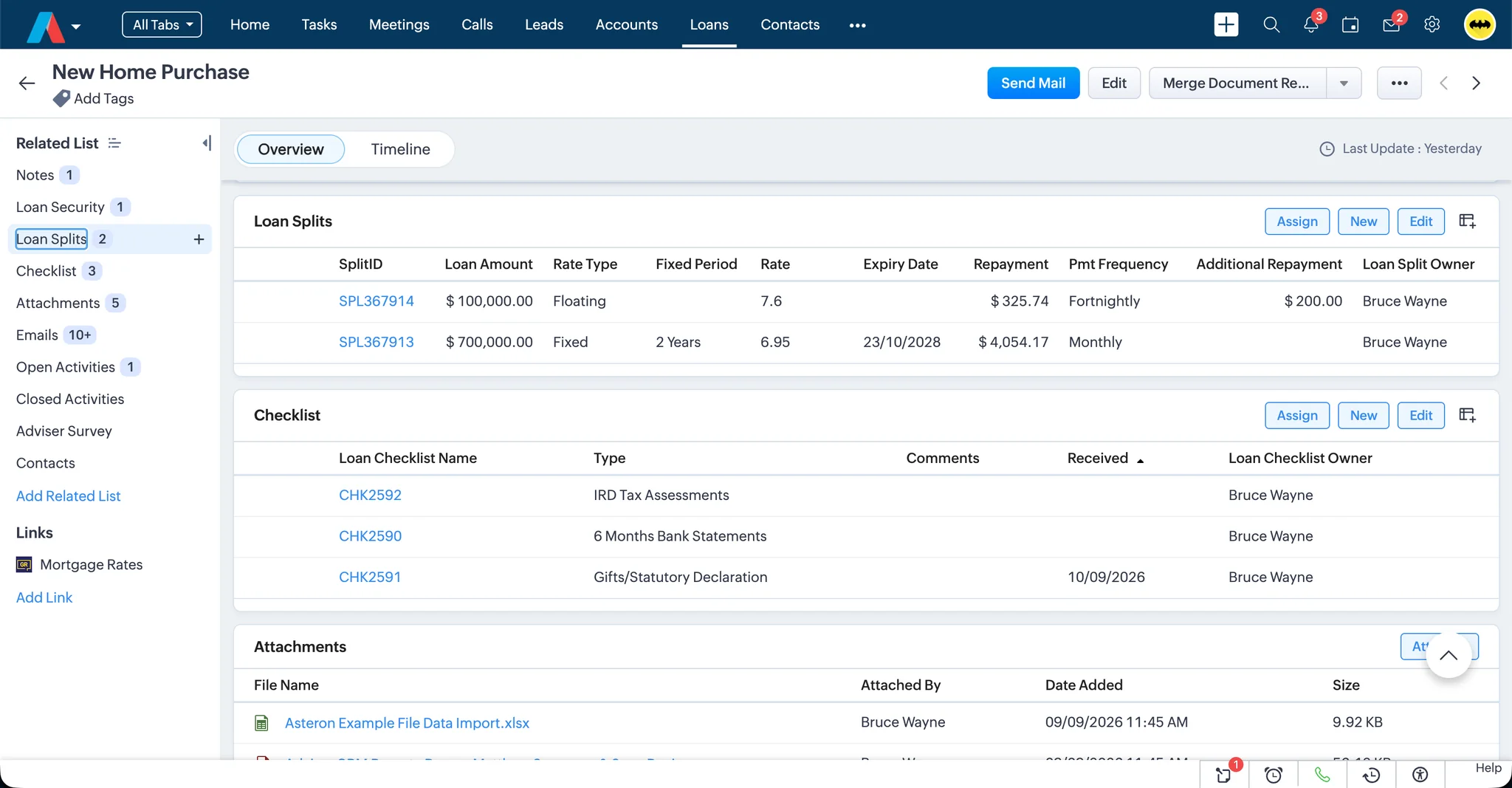Go to previous record arrow
Viewport: 1512px width, 788px height.
1444,83
